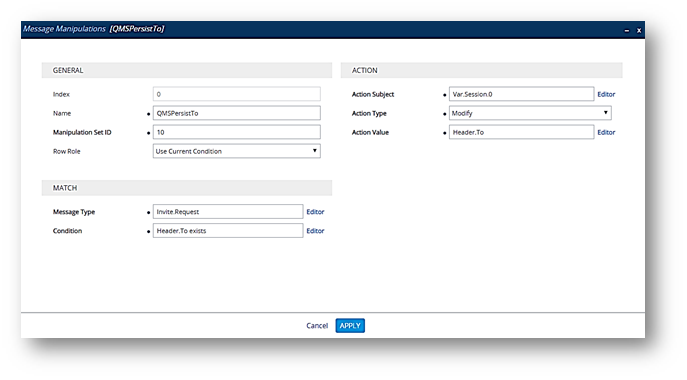Click the Manipulation Set ID field
Screen dimensions: 687x380
(237, 132)
